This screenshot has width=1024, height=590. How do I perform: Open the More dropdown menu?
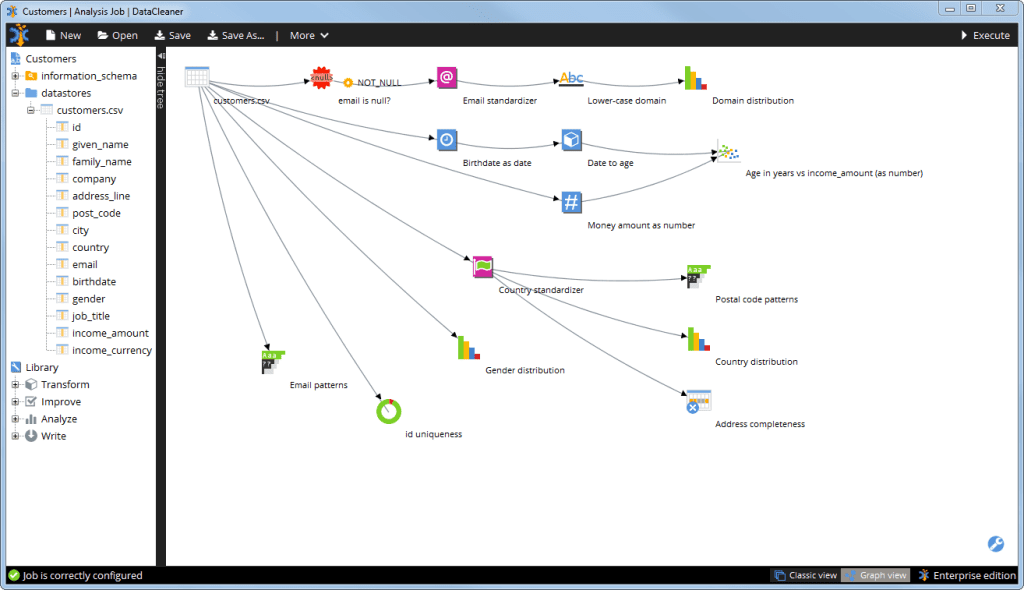(x=308, y=35)
